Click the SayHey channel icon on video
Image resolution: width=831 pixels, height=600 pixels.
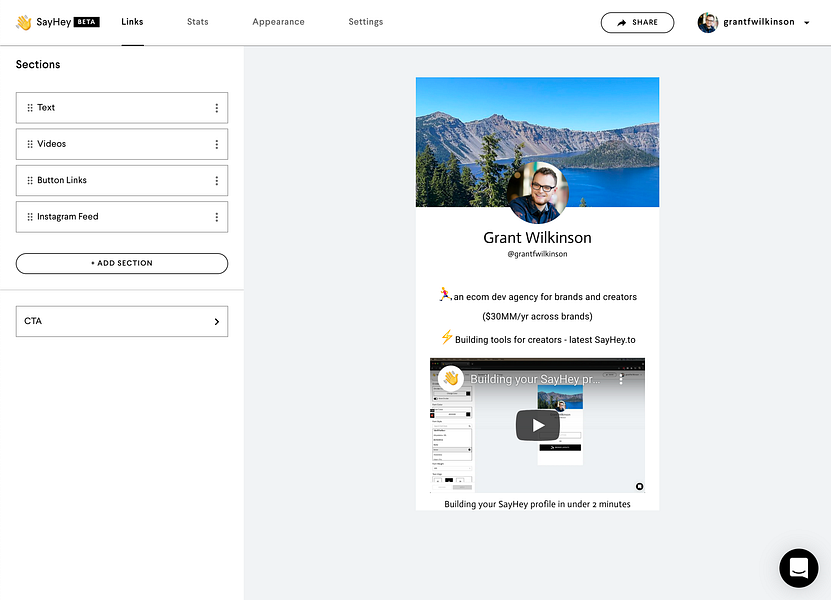(451, 378)
